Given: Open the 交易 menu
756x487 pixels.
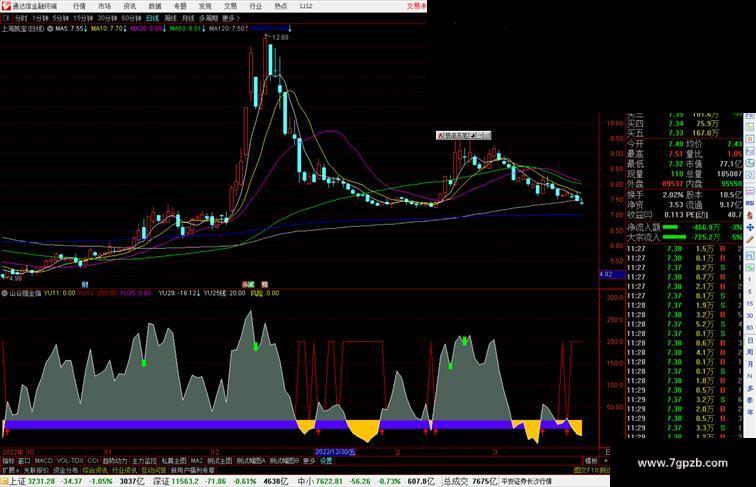Looking at the screenshot, I should (230, 6).
